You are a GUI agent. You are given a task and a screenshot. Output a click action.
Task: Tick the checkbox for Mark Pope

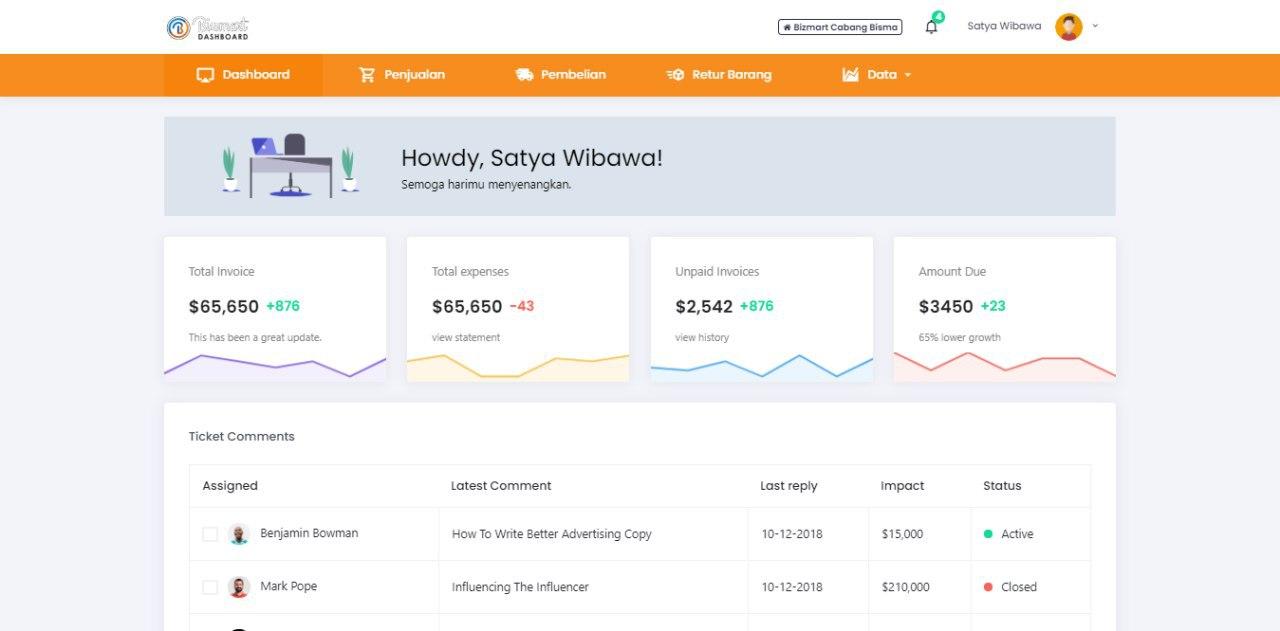point(210,587)
